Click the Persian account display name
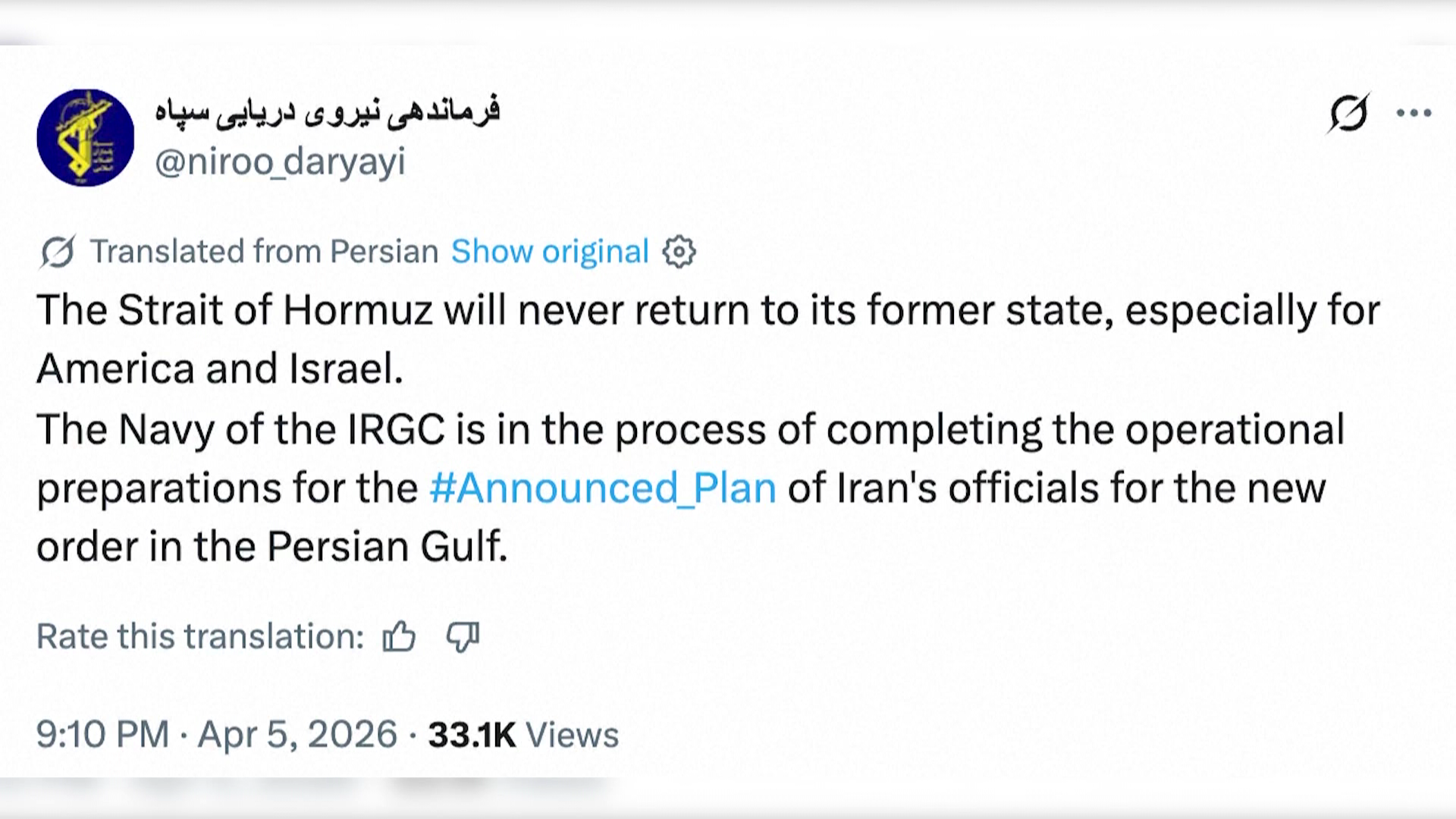This screenshot has width=1456, height=819. coord(328,112)
